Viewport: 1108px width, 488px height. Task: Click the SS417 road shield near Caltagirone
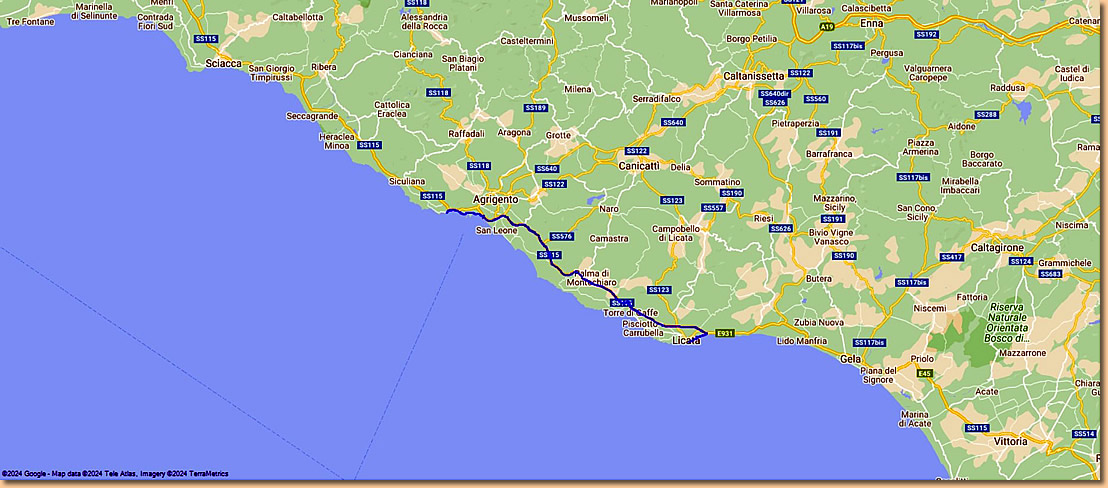952,257
